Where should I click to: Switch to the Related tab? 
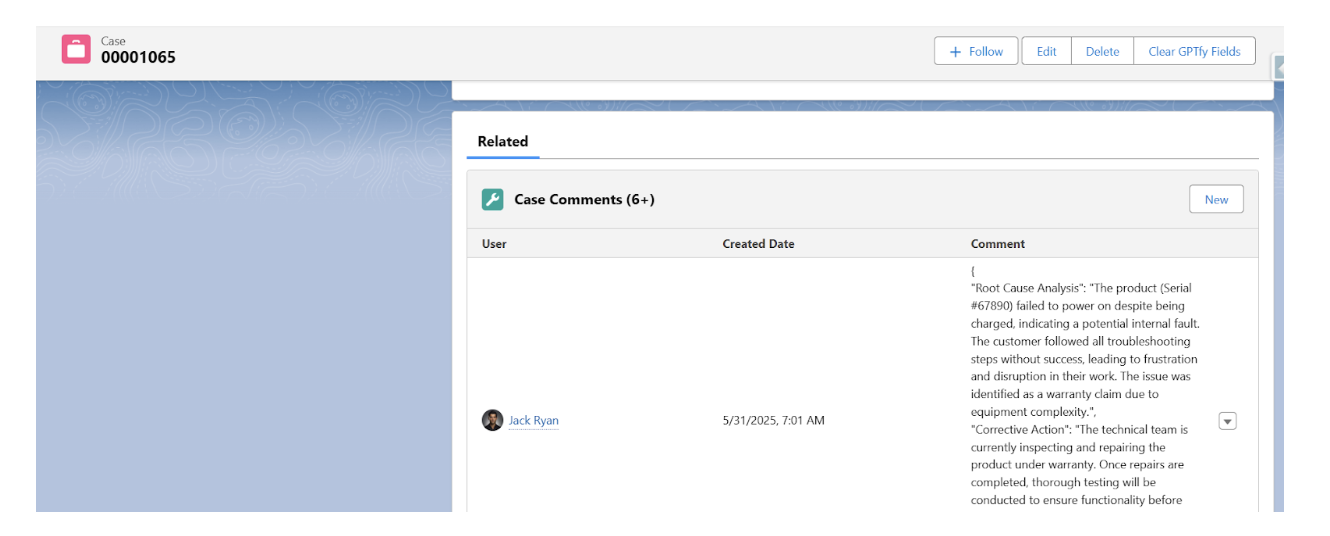(x=502, y=141)
